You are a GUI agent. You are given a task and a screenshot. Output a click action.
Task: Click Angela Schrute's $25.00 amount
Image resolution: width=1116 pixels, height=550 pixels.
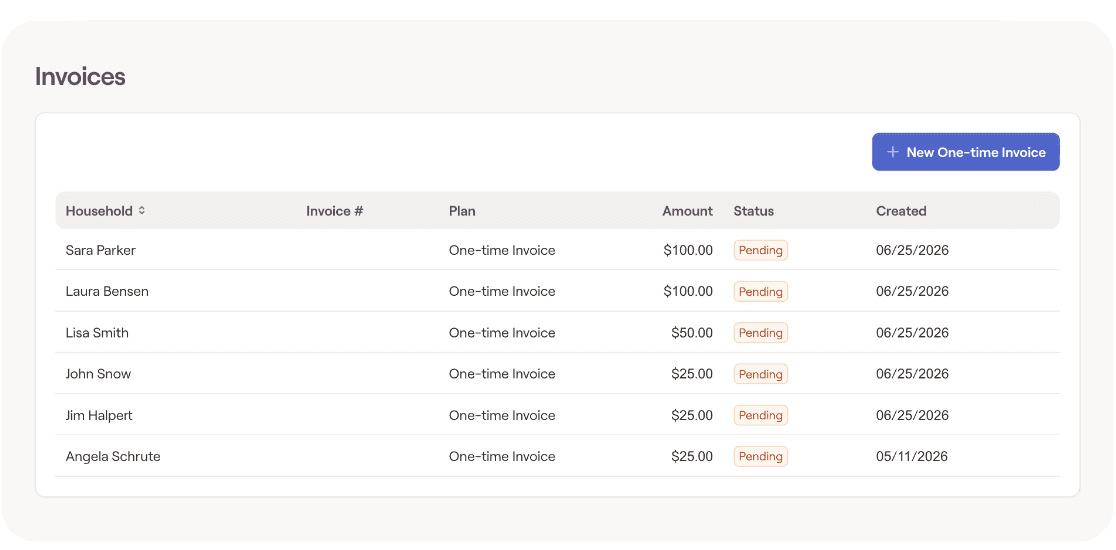(x=692, y=456)
